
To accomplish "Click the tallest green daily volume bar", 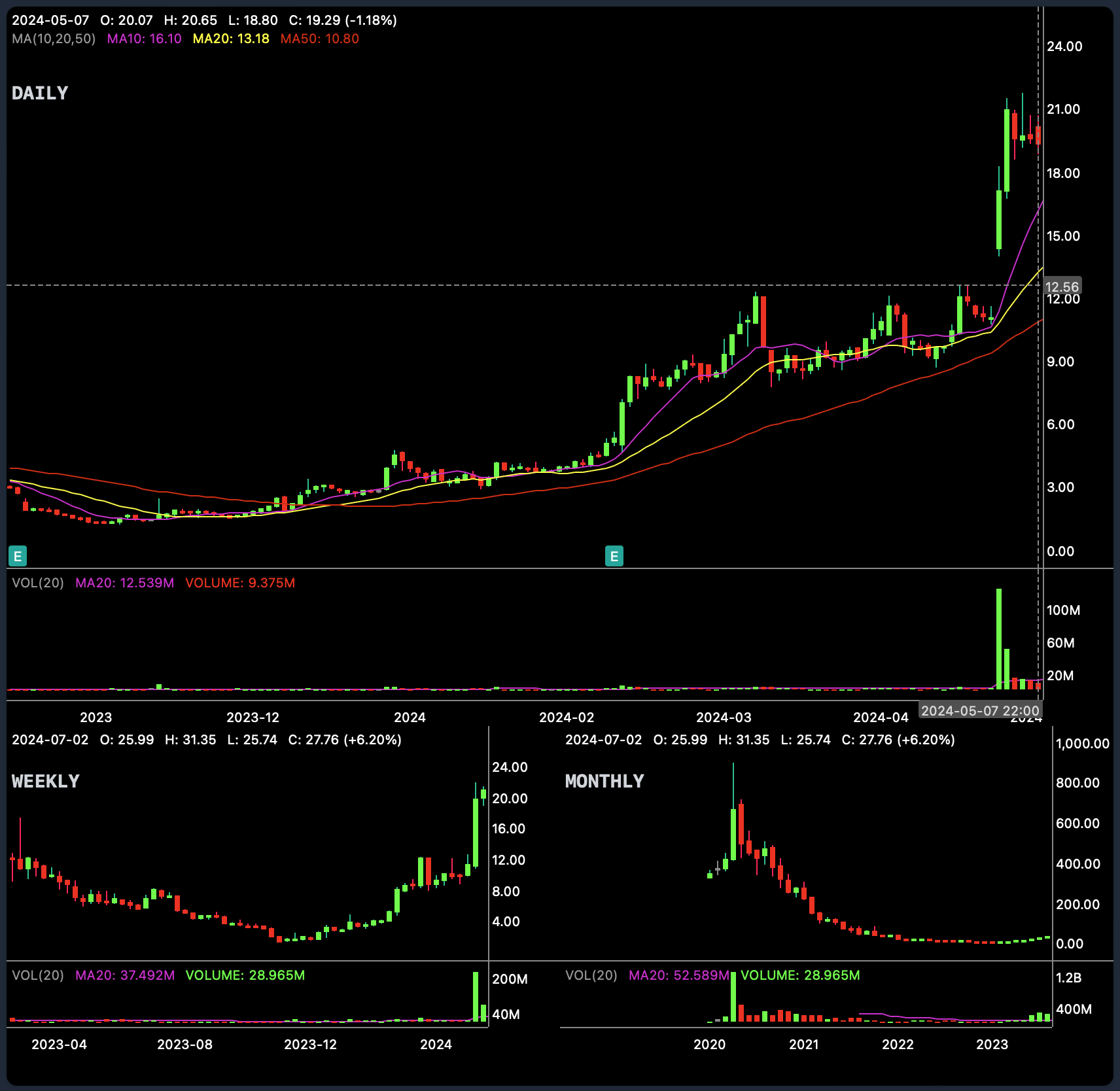I will pos(999,639).
